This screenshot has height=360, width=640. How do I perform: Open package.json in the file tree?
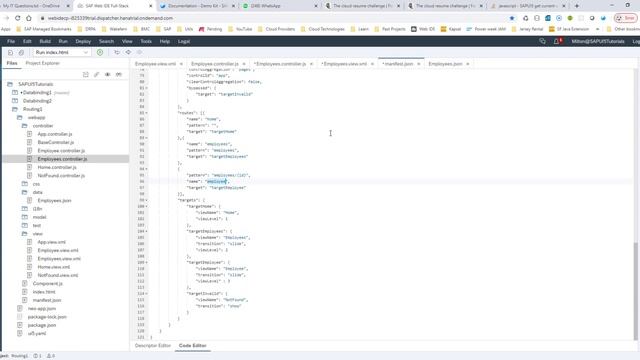click(42, 325)
